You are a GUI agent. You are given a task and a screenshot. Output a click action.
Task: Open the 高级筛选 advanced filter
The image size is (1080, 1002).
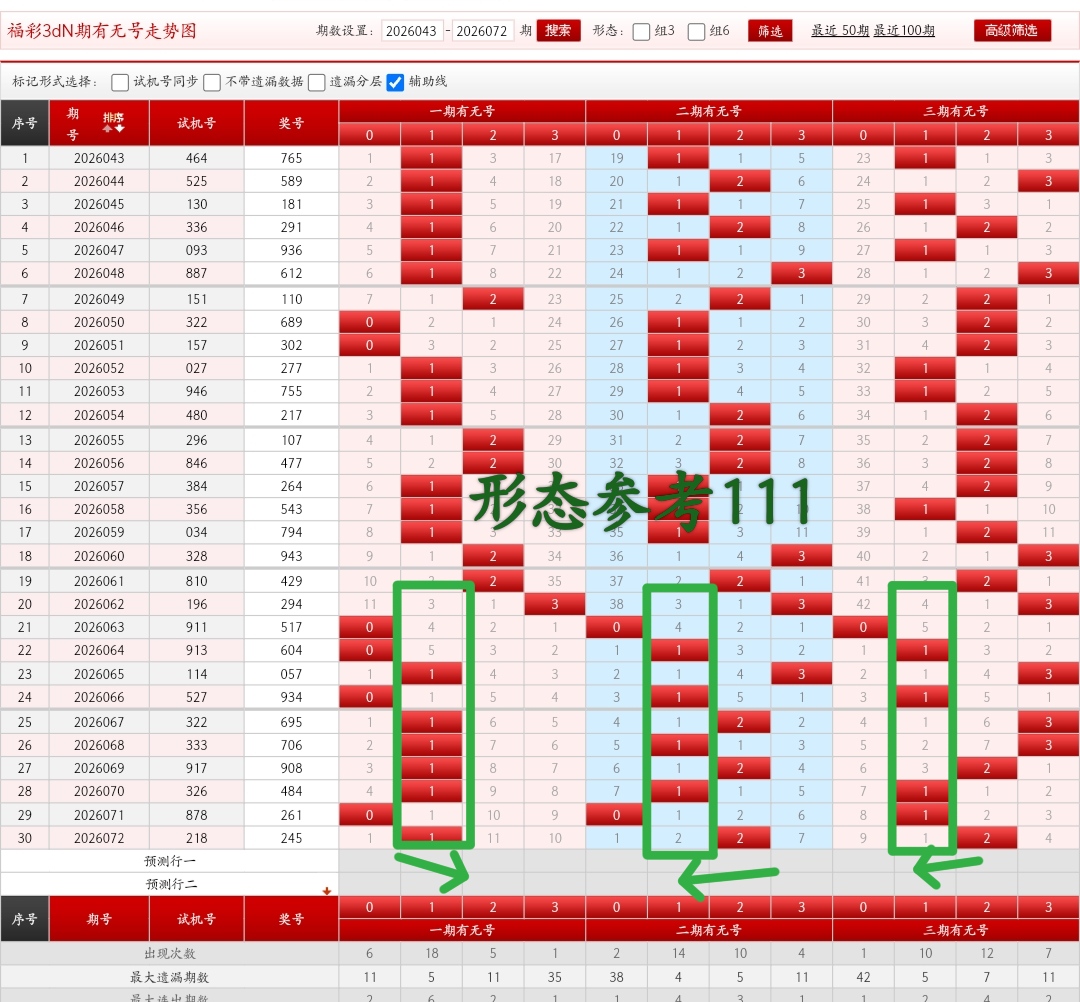pyautogui.click(x=1011, y=31)
